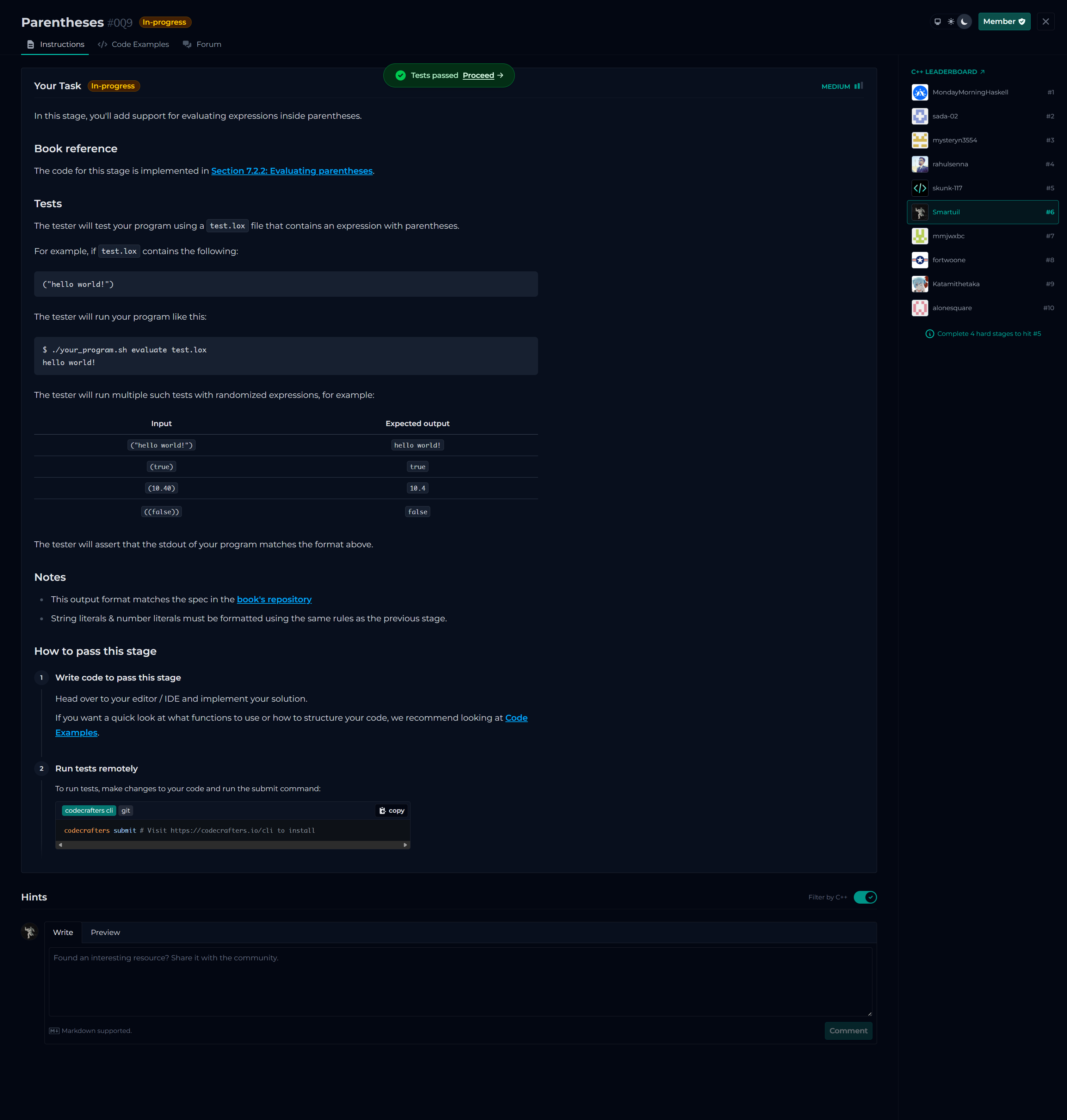This screenshot has height=1120, width=1067.
Task: Click skunk-117 code avatar icon
Action: (920, 188)
